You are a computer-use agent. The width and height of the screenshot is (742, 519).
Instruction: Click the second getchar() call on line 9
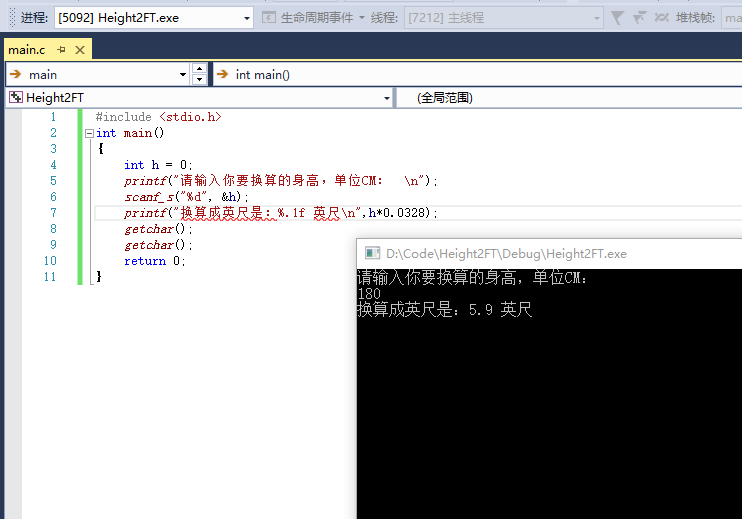(158, 245)
